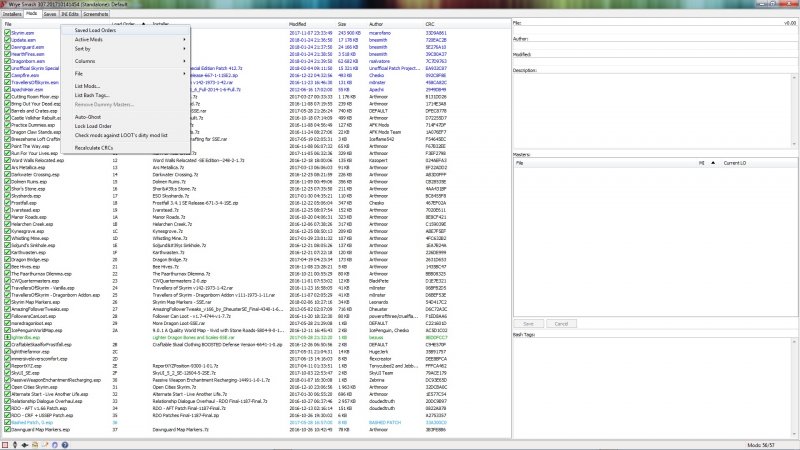Select Recalculate CRCs menu item
This screenshot has width=800, height=450.
coord(126,148)
